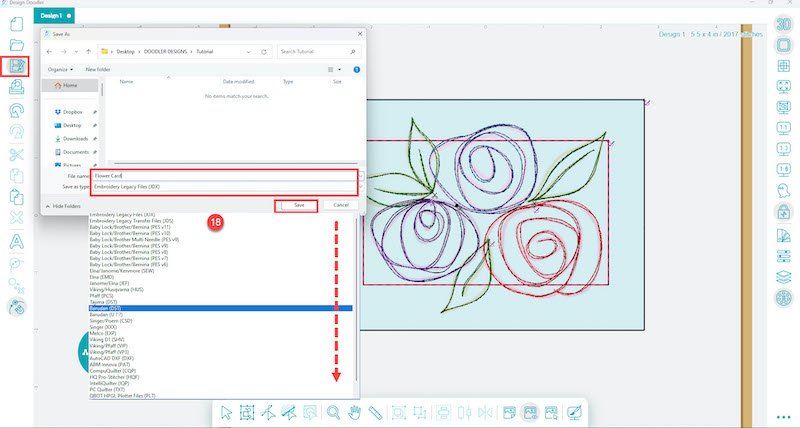The height and width of the screenshot is (428, 800).
Task: Click Hide Folders in the dialog
Action: pyautogui.click(x=63, y=206)
